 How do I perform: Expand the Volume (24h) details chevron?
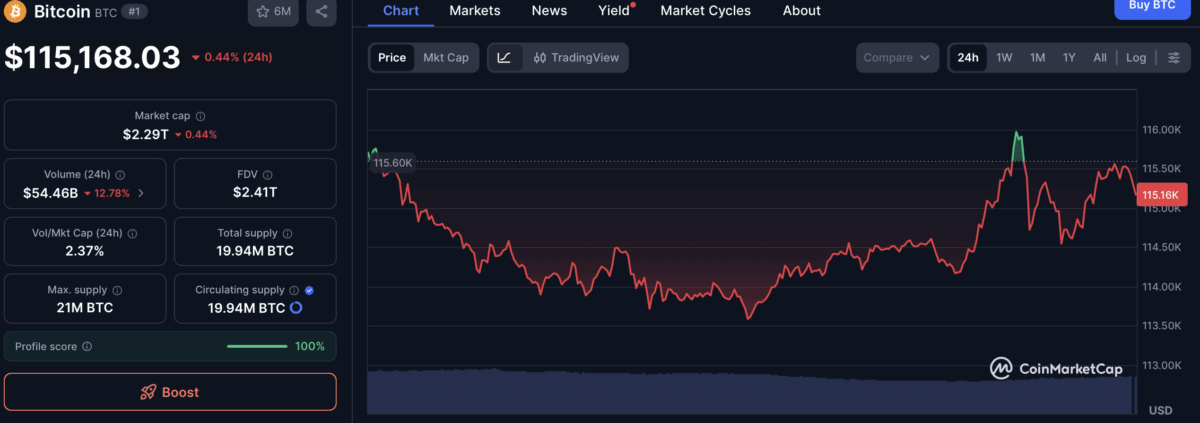click(x=140, y=193)
